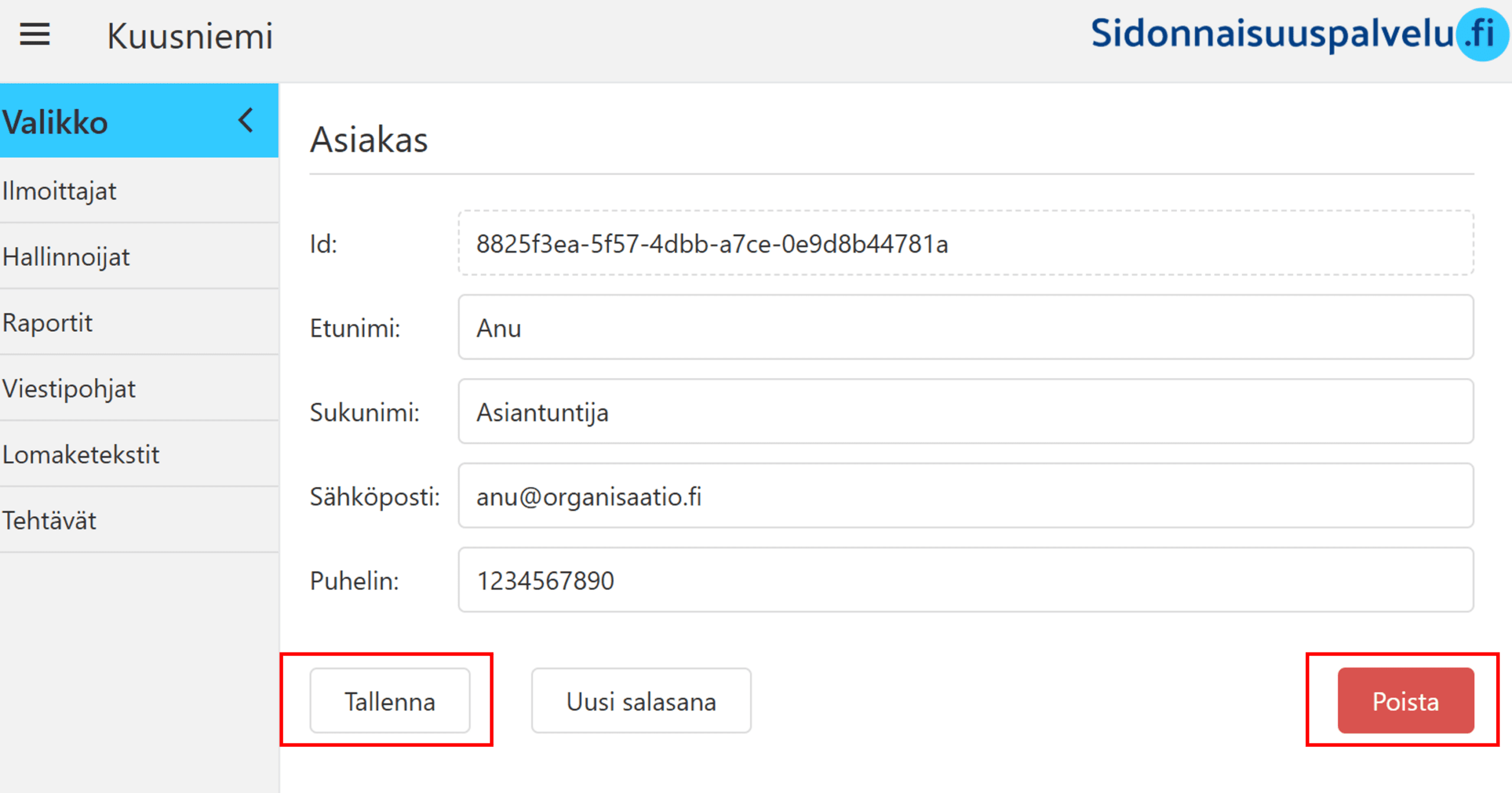1512x793 pixels.
Task: Click the Sidonnaisuuspalvelu.fi logo
Action: coord(1298,34)
